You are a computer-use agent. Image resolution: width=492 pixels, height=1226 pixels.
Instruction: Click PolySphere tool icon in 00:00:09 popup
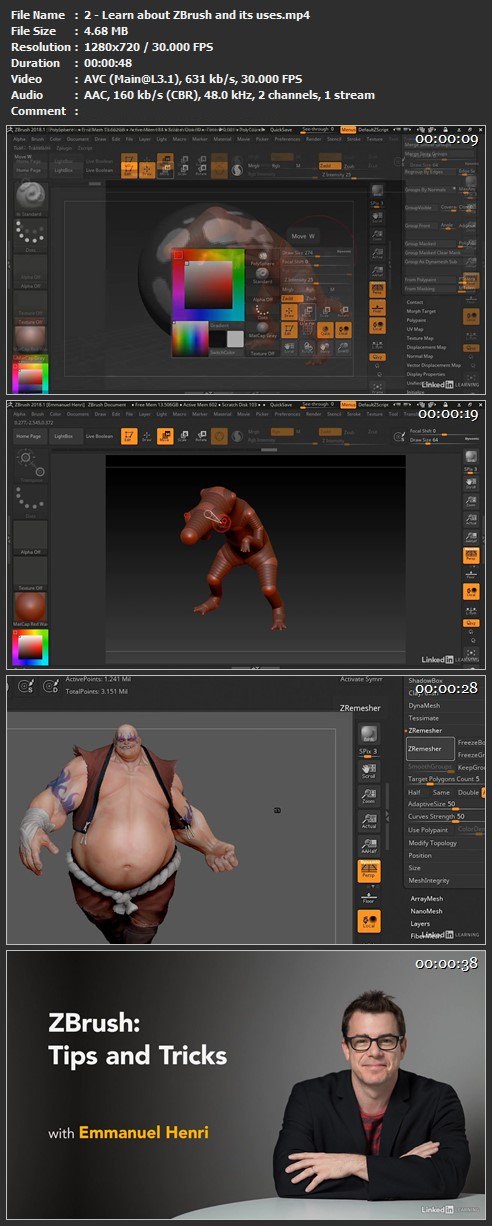click(x=262, y=258)
